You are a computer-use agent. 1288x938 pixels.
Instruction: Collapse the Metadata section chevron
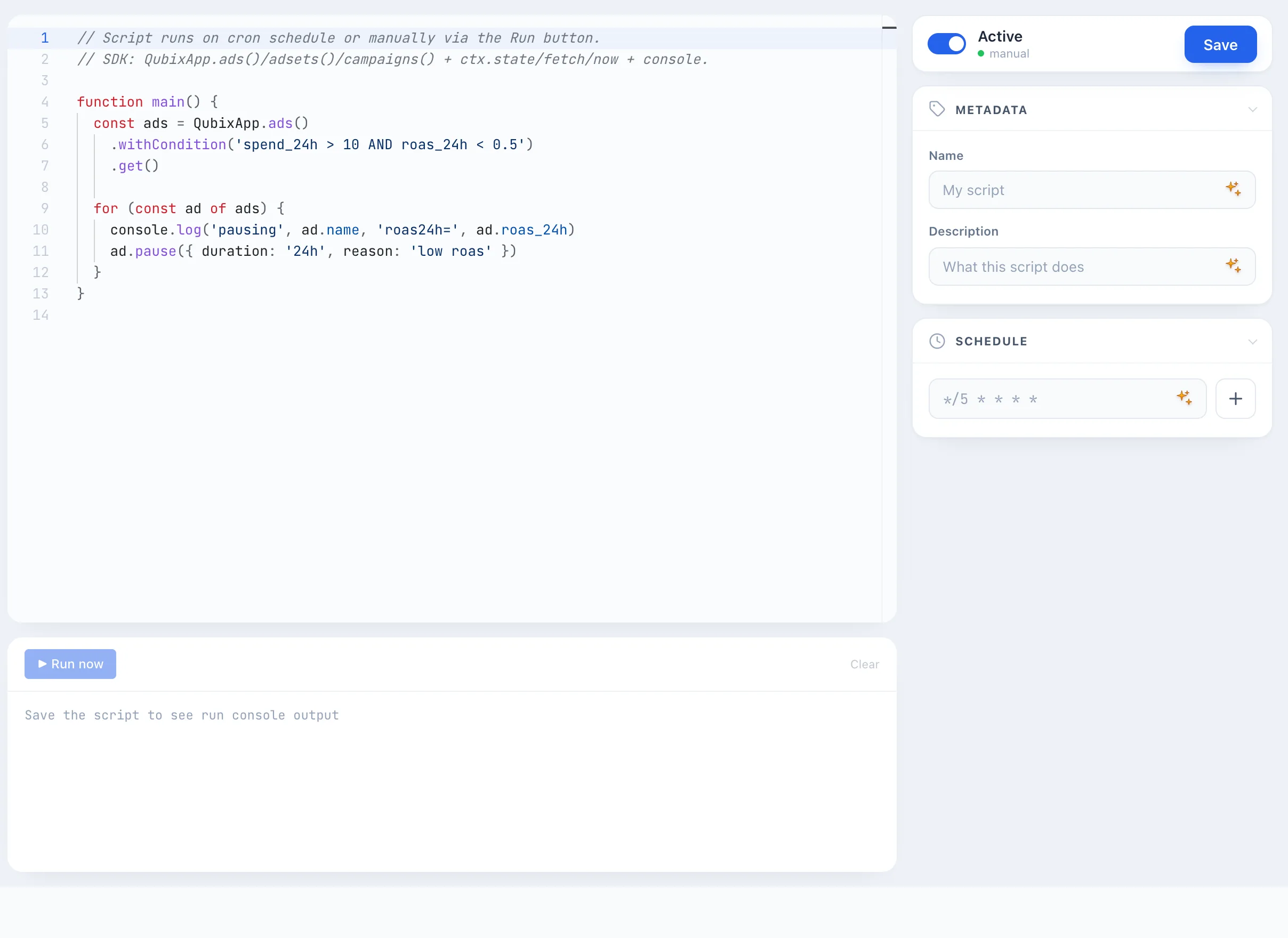tap(1252, 110)
